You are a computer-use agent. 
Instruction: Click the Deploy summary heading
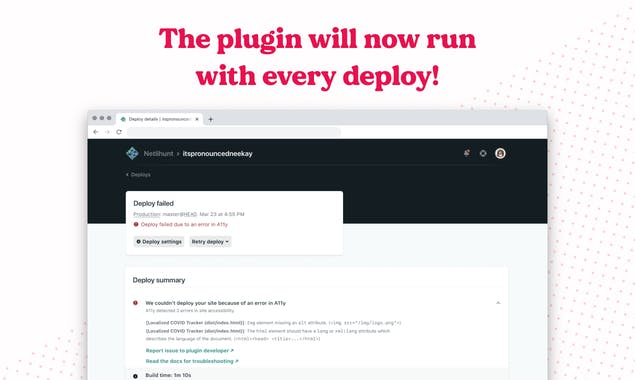159,280
